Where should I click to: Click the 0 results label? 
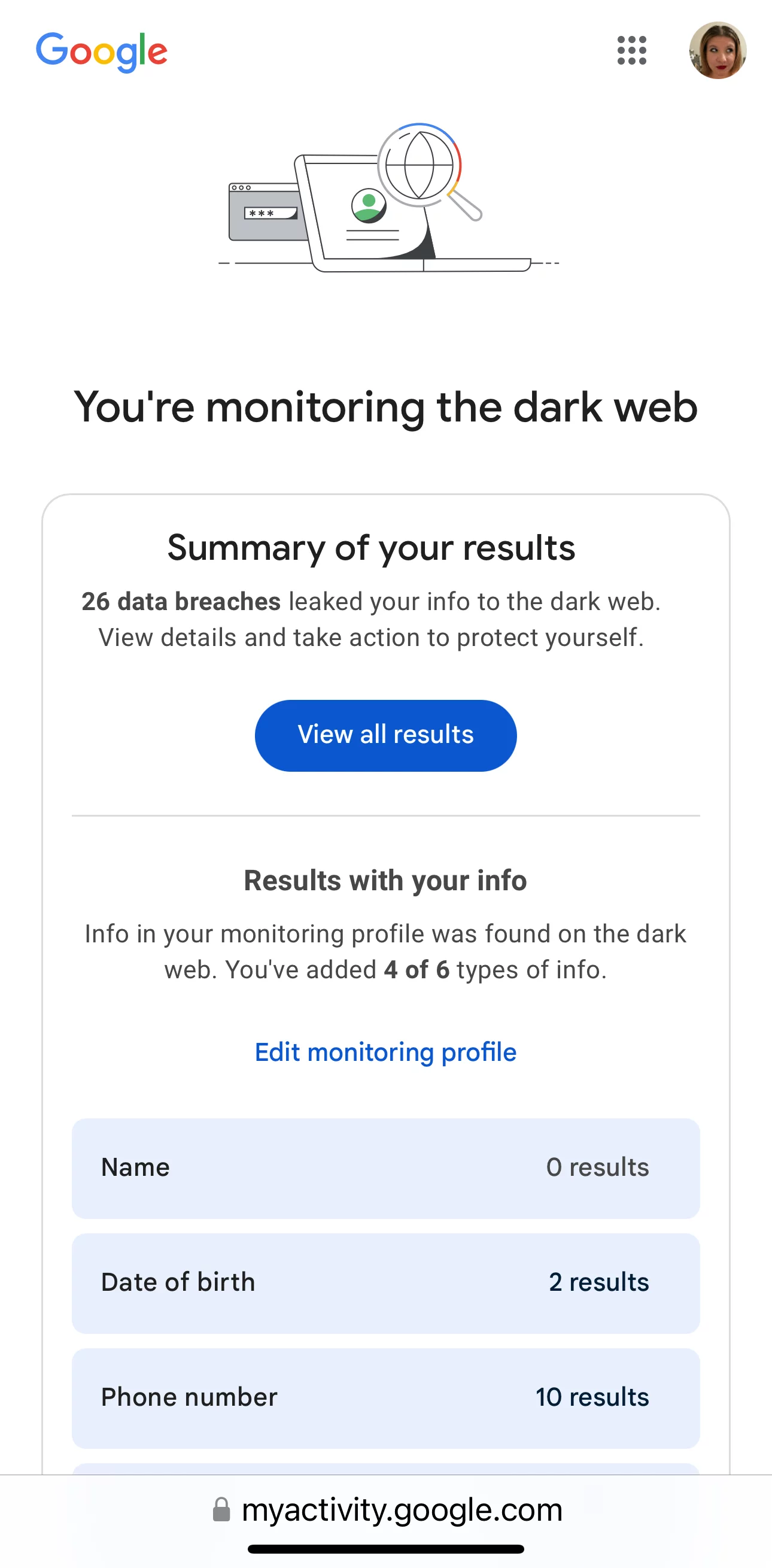click(597, 1167)
